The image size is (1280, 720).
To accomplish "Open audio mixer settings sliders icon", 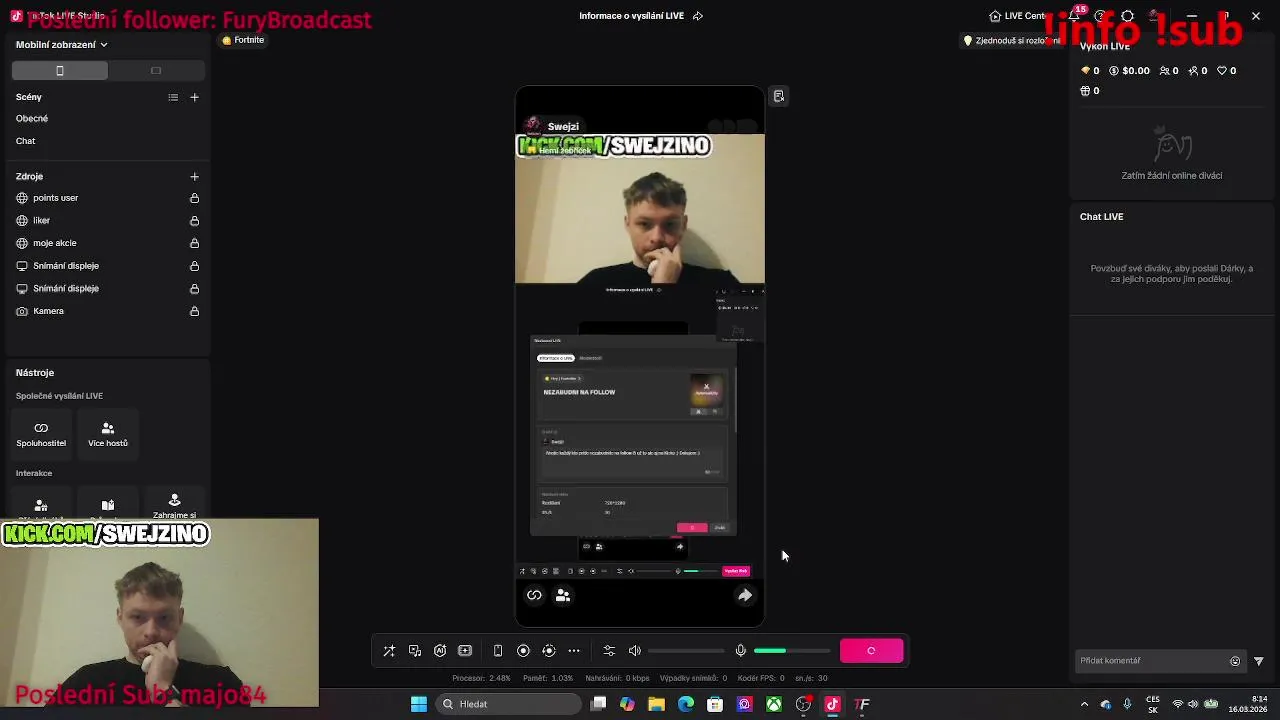I will (x=609, y=651).
